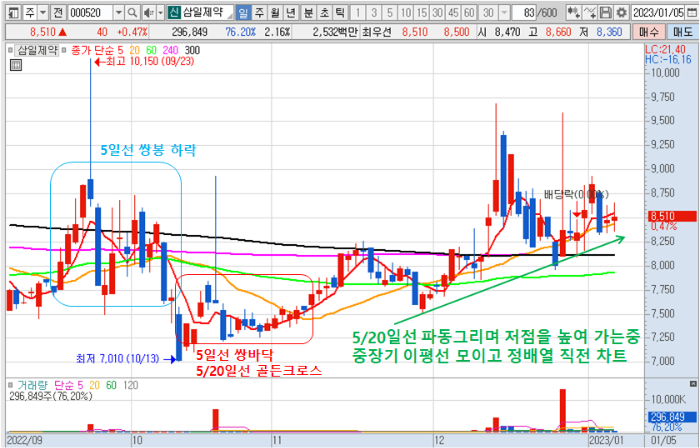Image resolution: width=700 pixels, height=448 pixels.
Task: Click the speaker sound alert icon
Action: pos(149,12)
